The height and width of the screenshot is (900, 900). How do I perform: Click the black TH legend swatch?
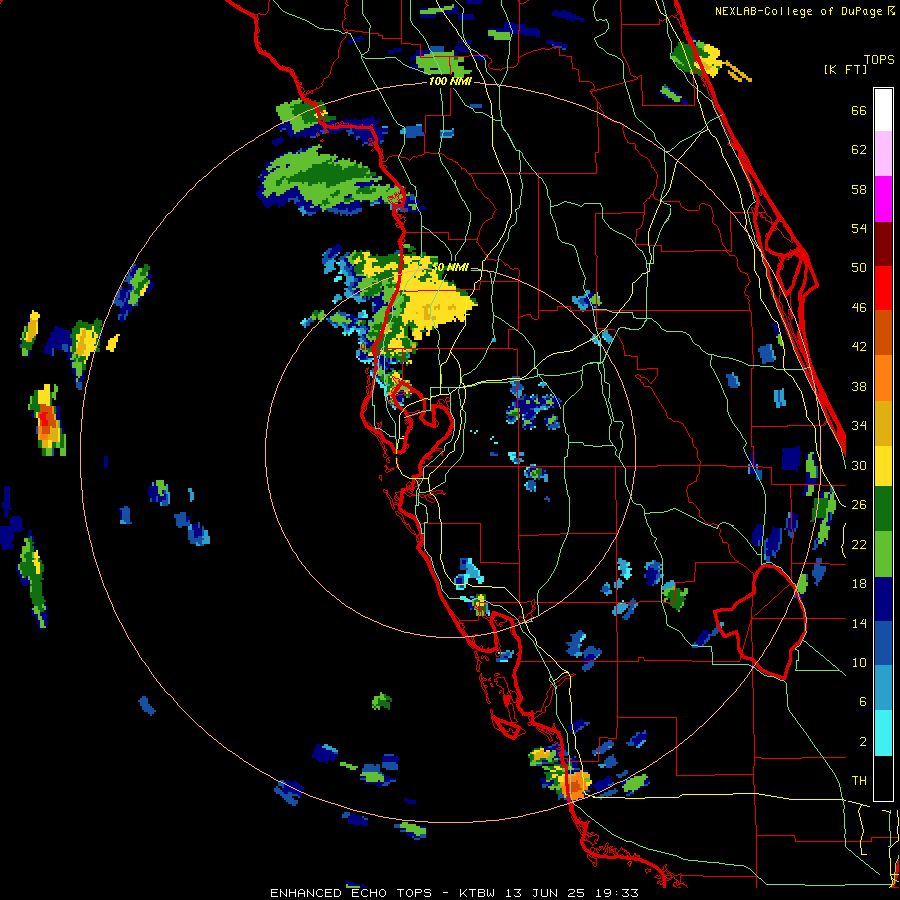[883, 778]
